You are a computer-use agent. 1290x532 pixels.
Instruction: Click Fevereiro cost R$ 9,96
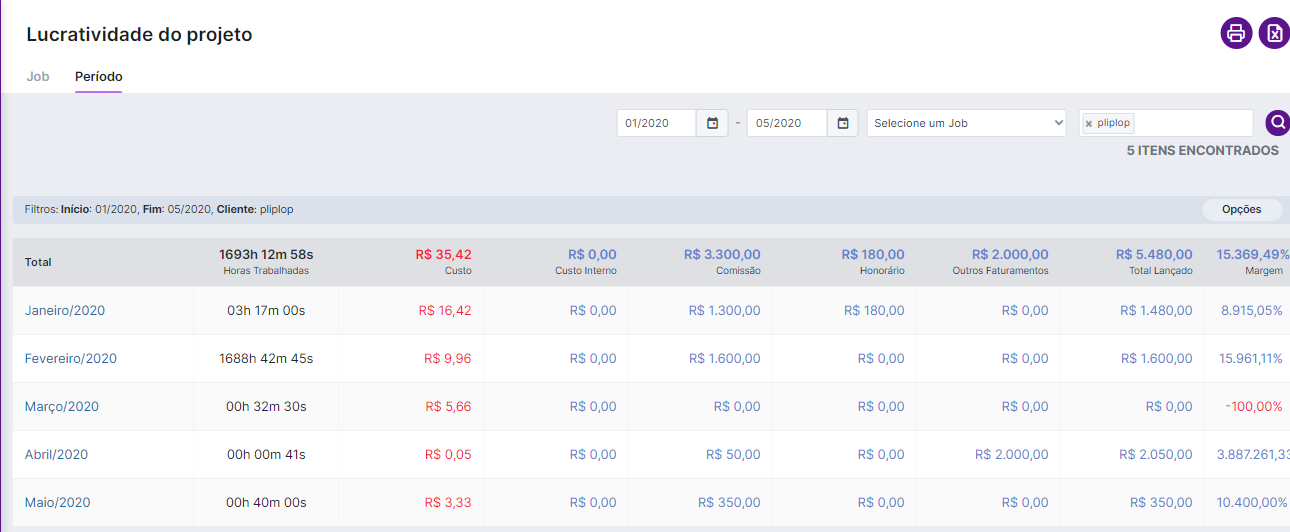point(448,359)
